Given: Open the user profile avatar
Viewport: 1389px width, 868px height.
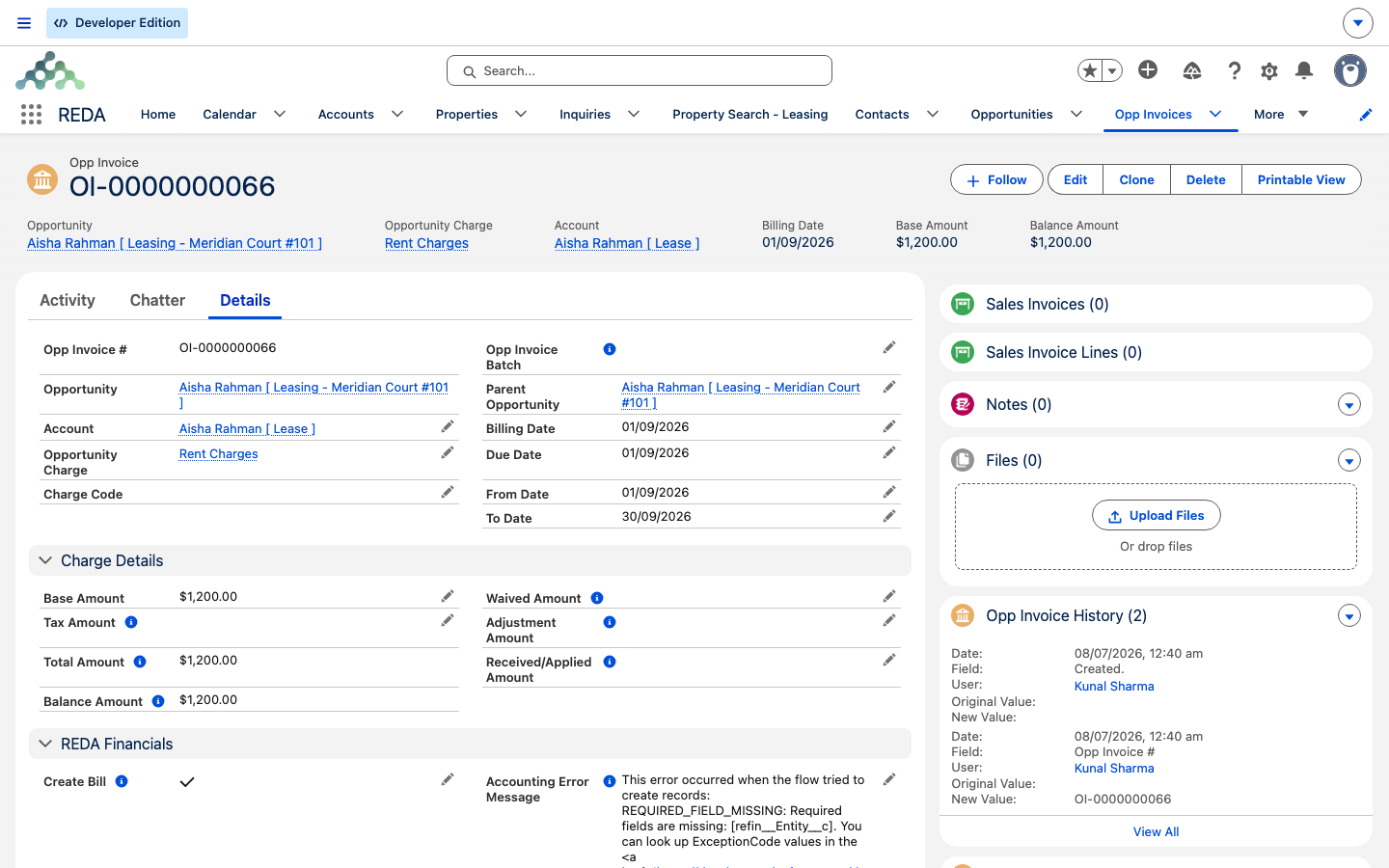Looking at the screenshot, I should (1350, 70).
